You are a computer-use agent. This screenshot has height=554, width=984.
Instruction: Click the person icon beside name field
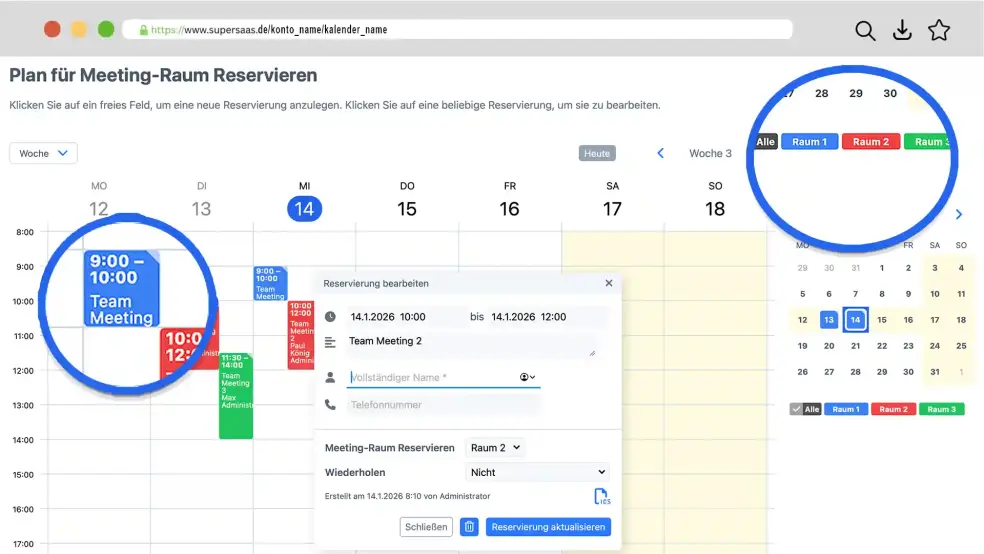coord(330,377)
